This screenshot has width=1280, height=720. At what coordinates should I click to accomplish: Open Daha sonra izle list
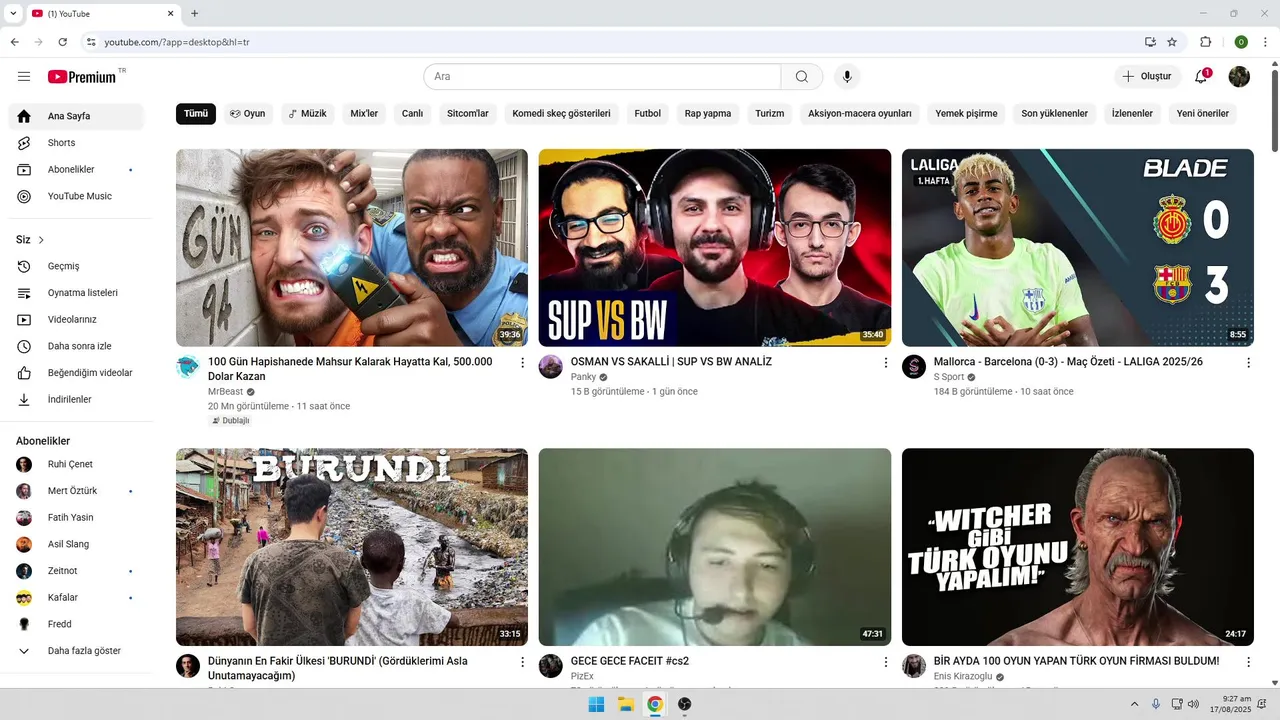76,346
